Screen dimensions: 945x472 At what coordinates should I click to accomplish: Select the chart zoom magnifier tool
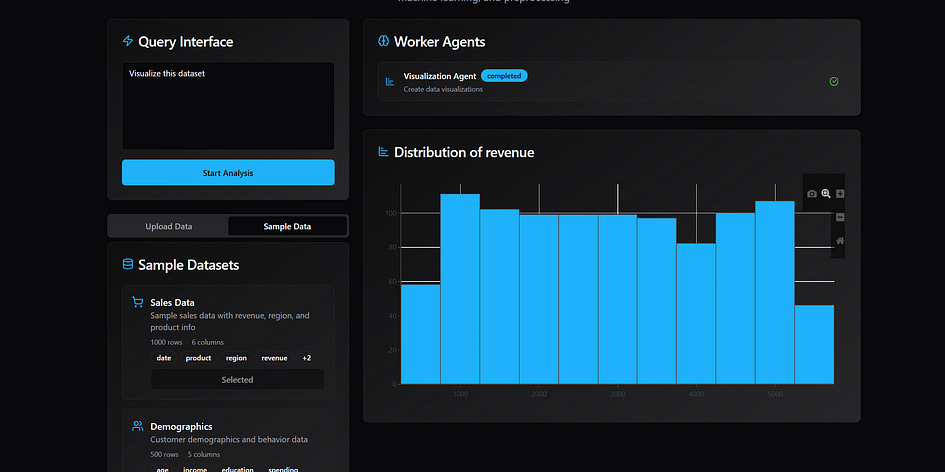coord(826,194)
